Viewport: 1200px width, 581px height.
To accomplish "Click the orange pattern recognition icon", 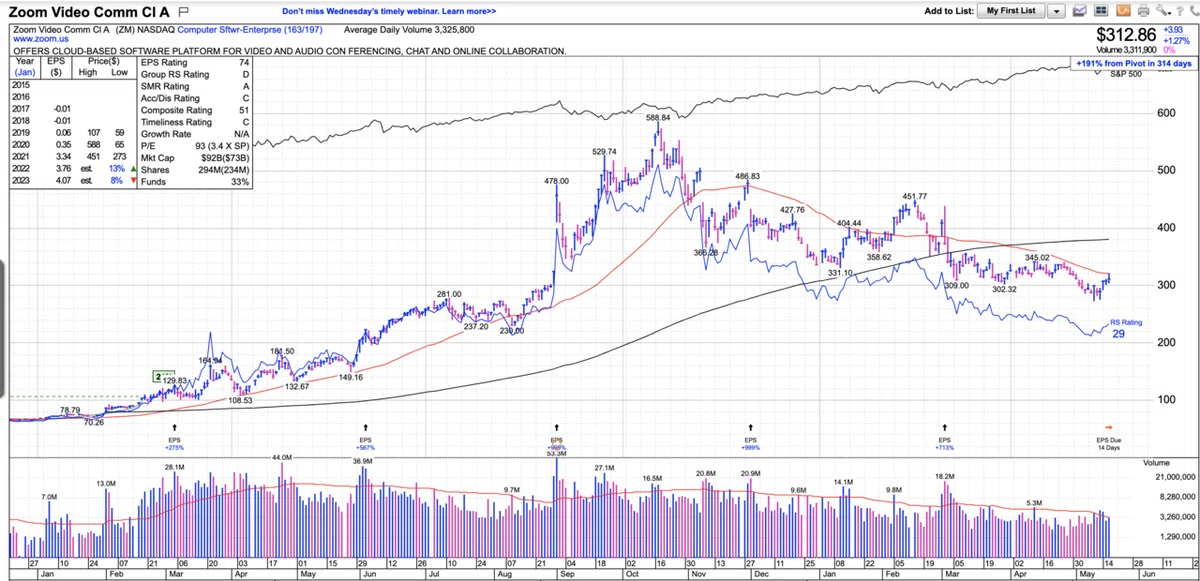I will [1122, 11].
